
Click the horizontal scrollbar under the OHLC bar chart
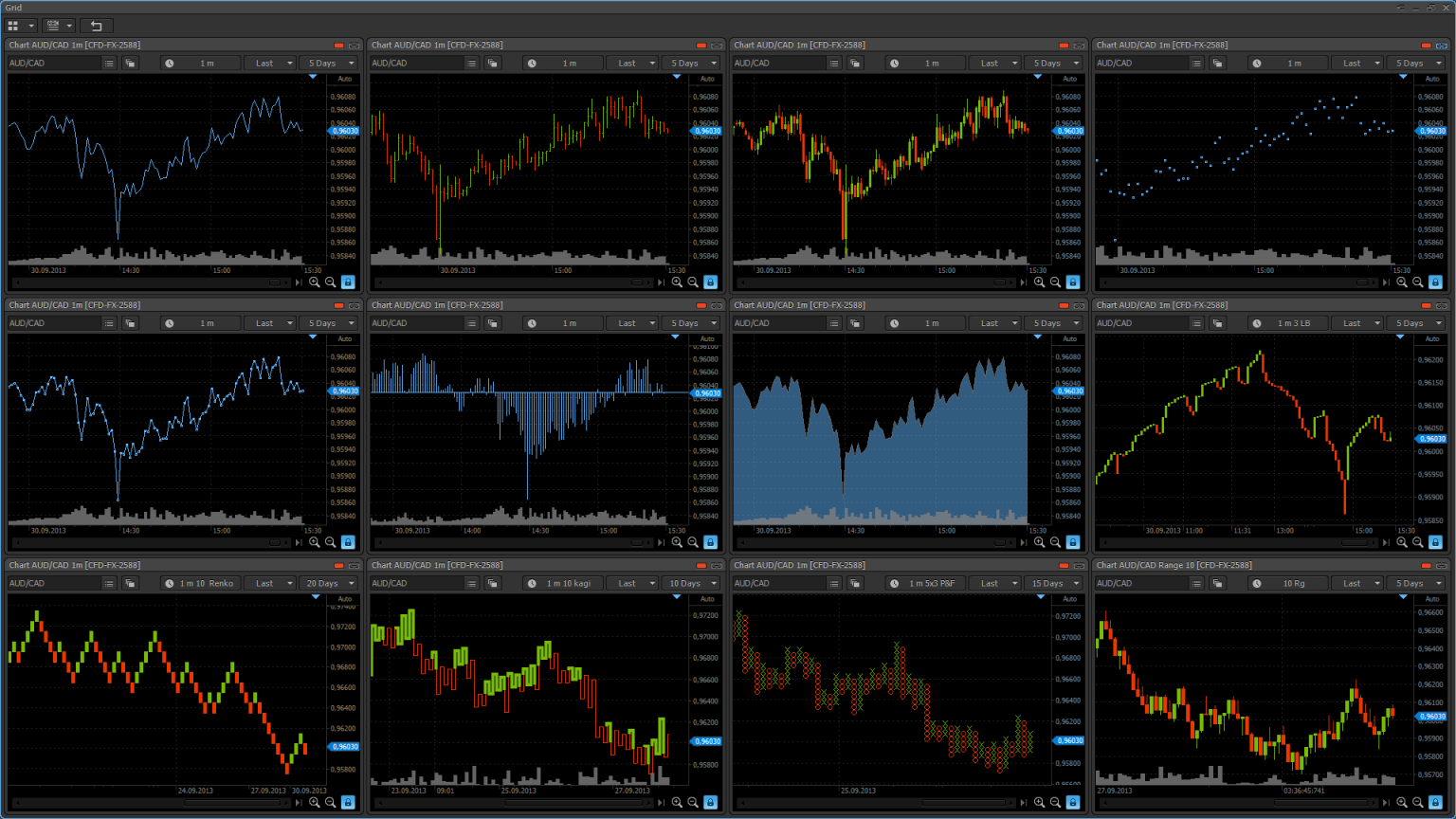(x=517, y=282)
